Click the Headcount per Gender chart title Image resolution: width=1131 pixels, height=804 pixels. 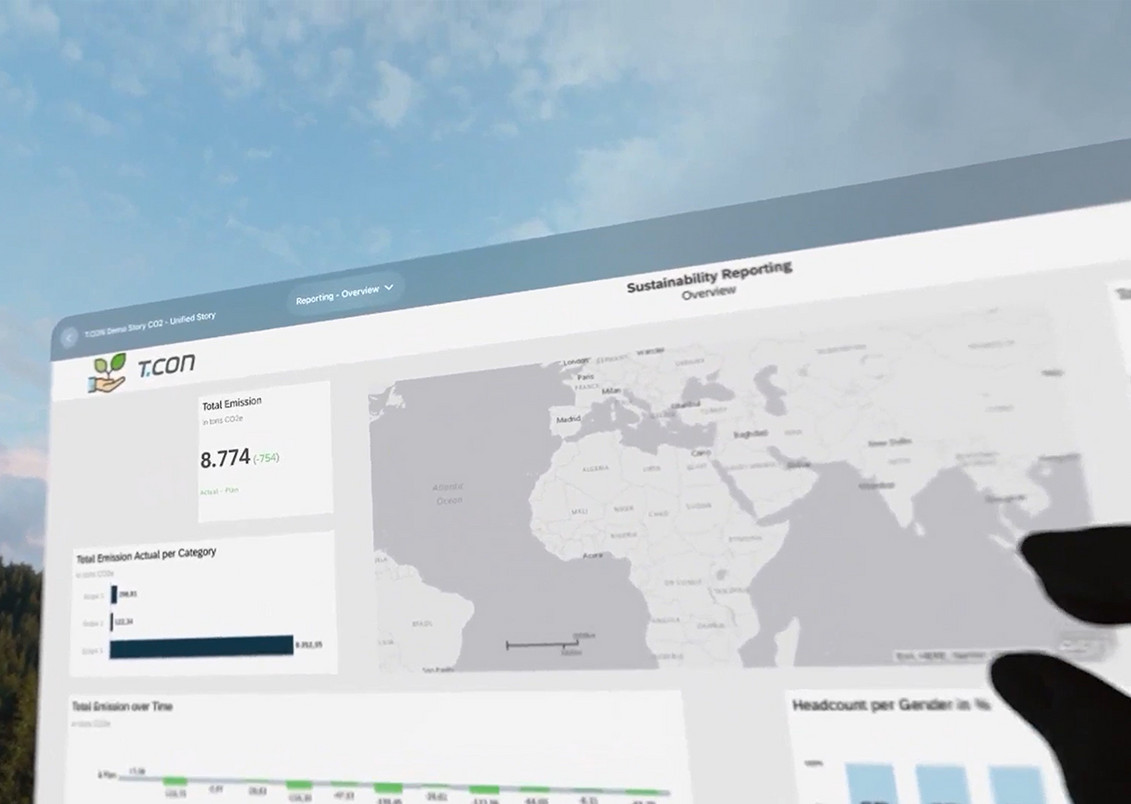pos(891,705)
